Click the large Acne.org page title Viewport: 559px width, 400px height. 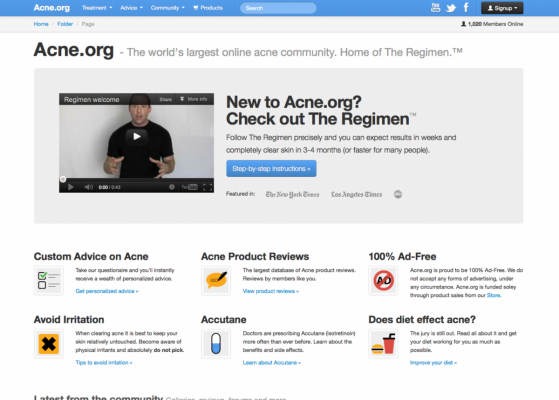[74, 50]
